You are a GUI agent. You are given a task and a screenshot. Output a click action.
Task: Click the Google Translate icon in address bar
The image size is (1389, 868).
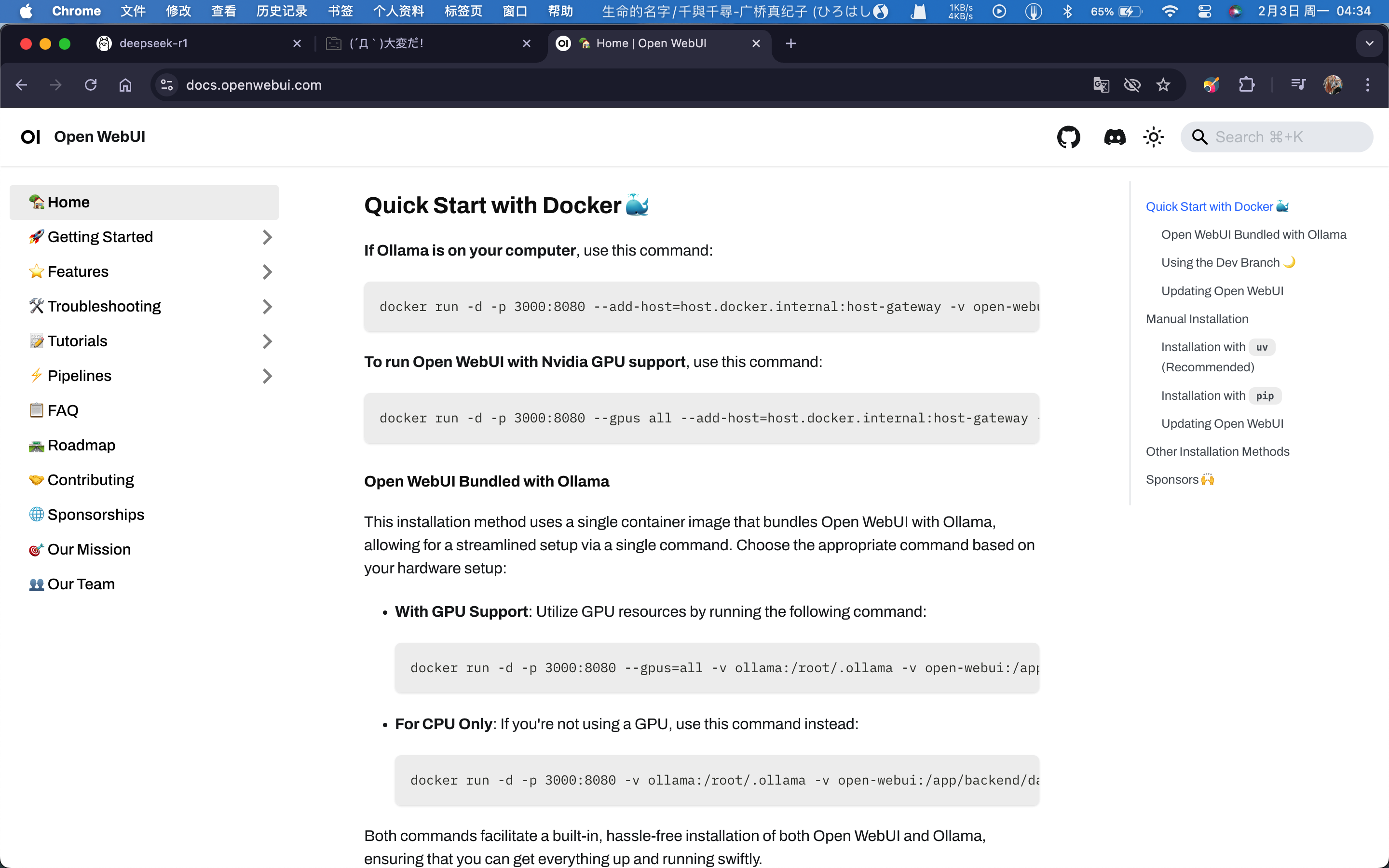coord(1101,85)
